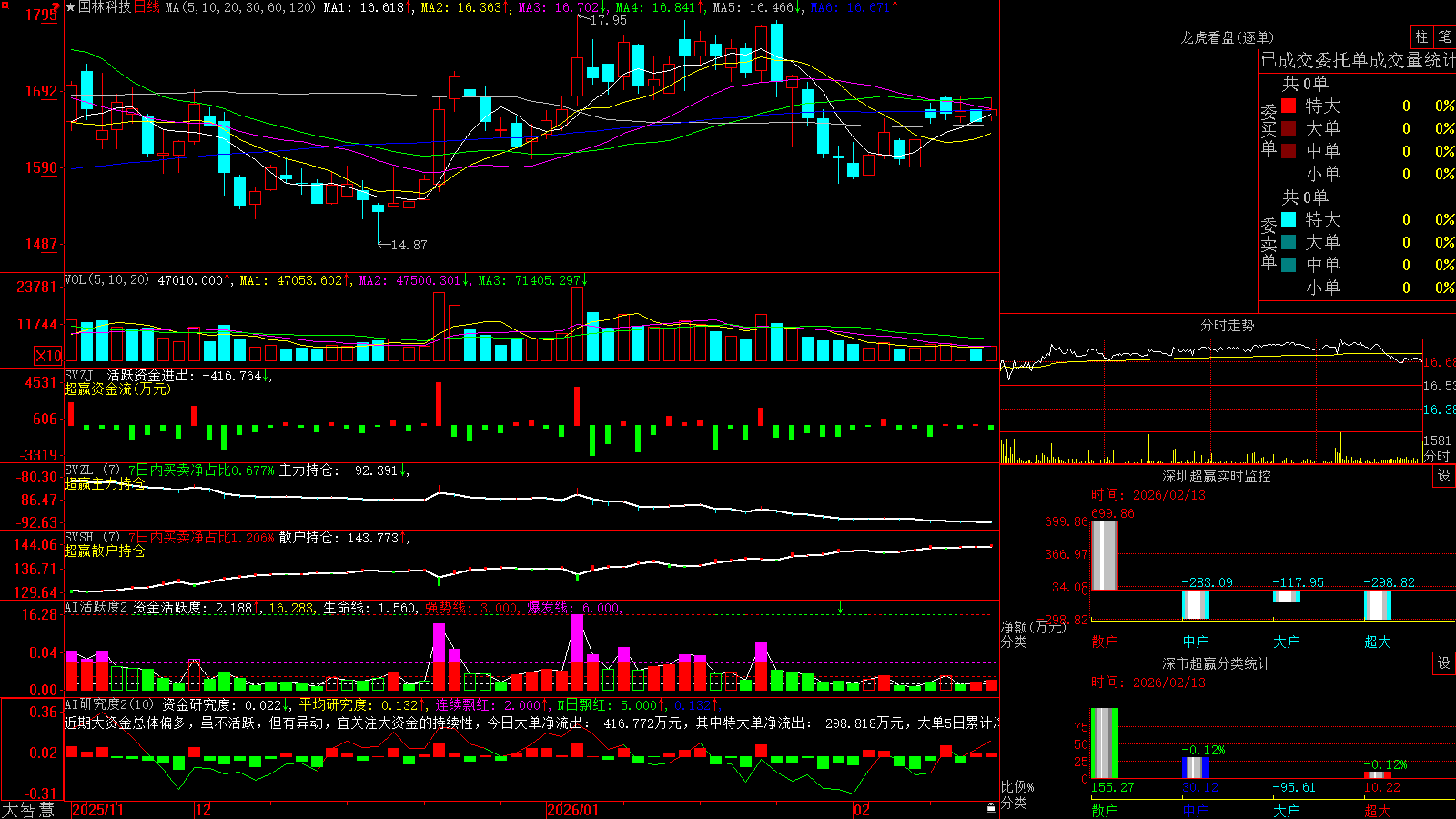Click the 日线 period label
1456x819 pixels.
(x=147, y=7)
